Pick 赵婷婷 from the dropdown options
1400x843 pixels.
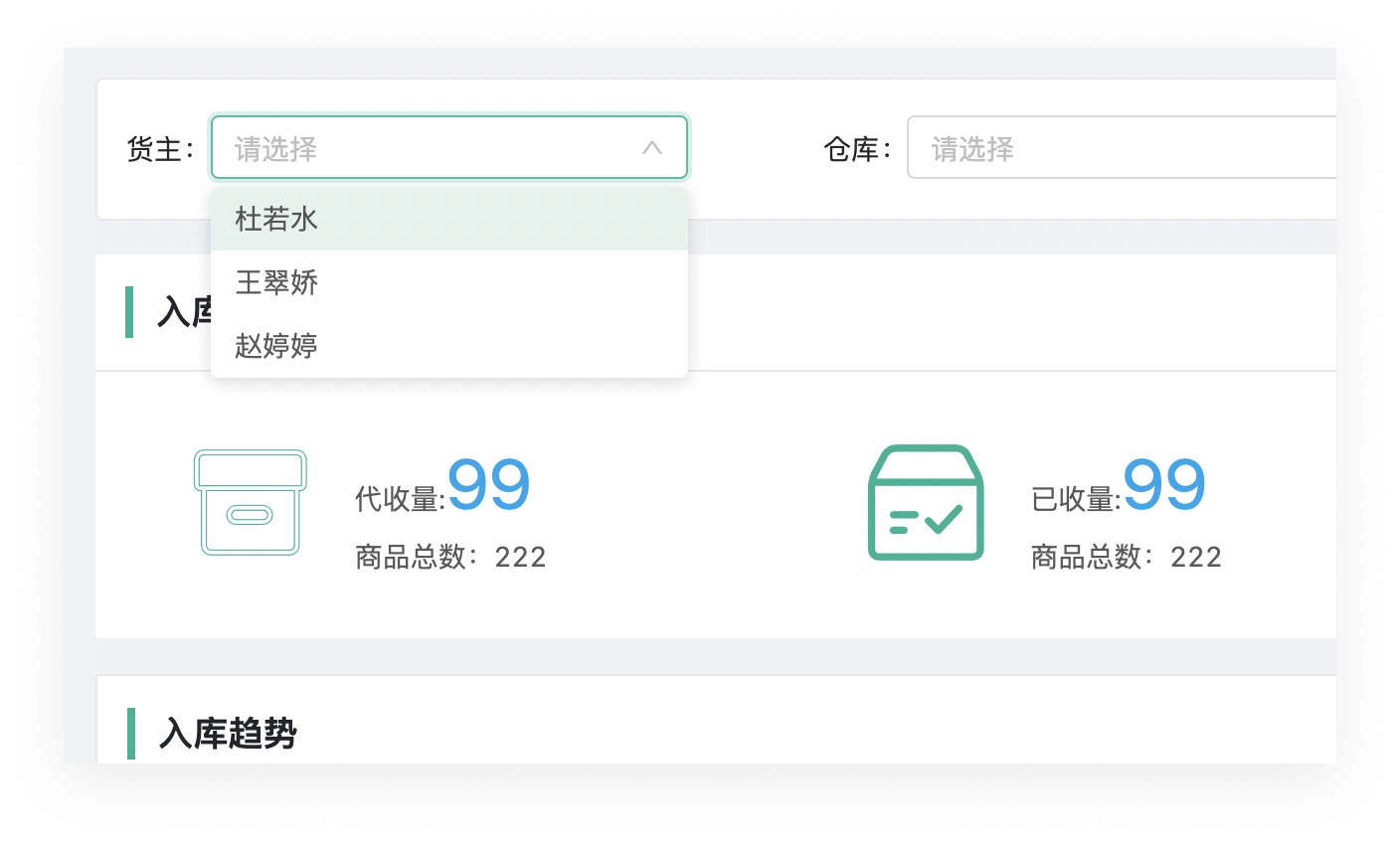point(449,346)
